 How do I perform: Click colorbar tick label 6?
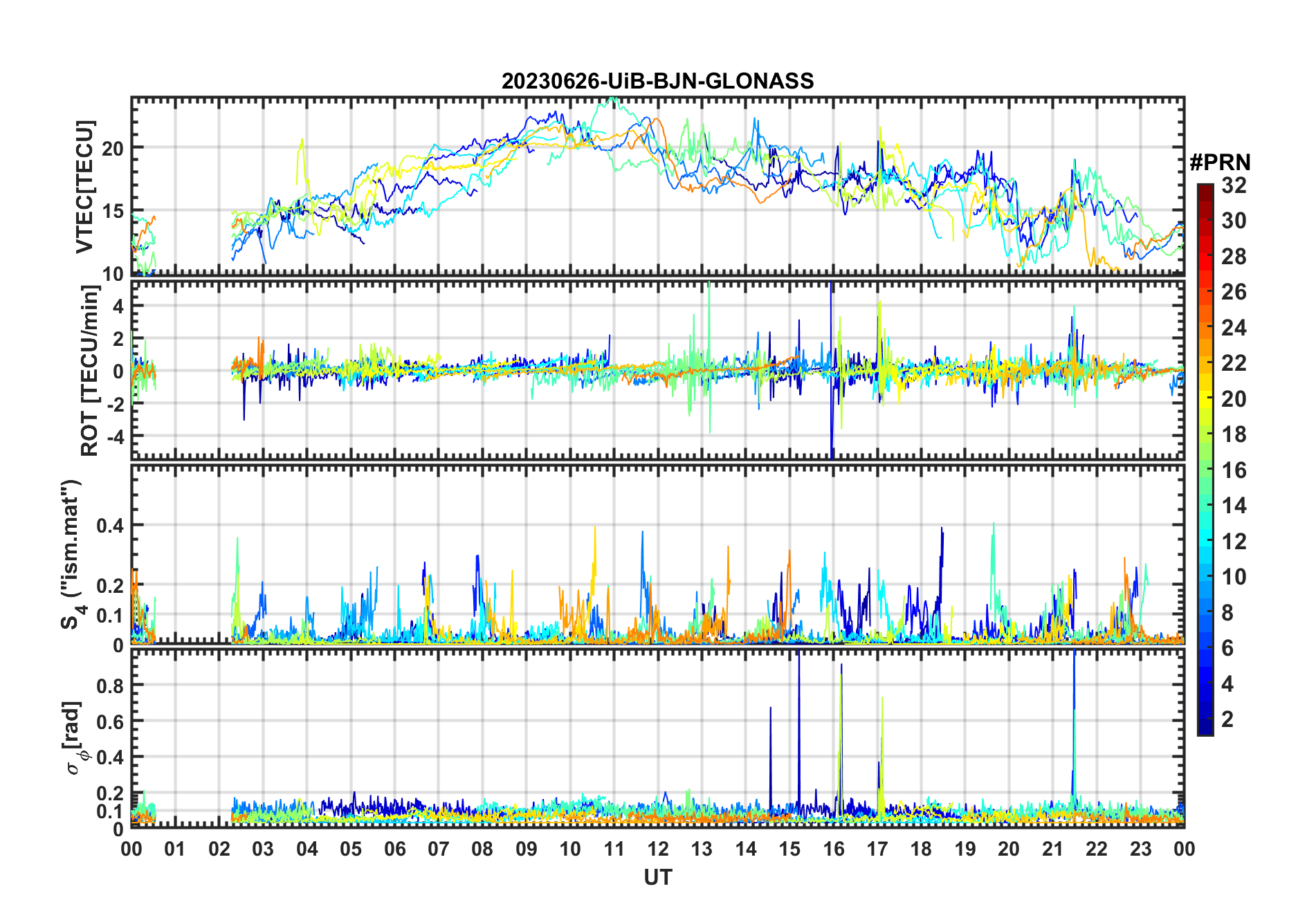pyautogui.click(x=1227, y=648)
